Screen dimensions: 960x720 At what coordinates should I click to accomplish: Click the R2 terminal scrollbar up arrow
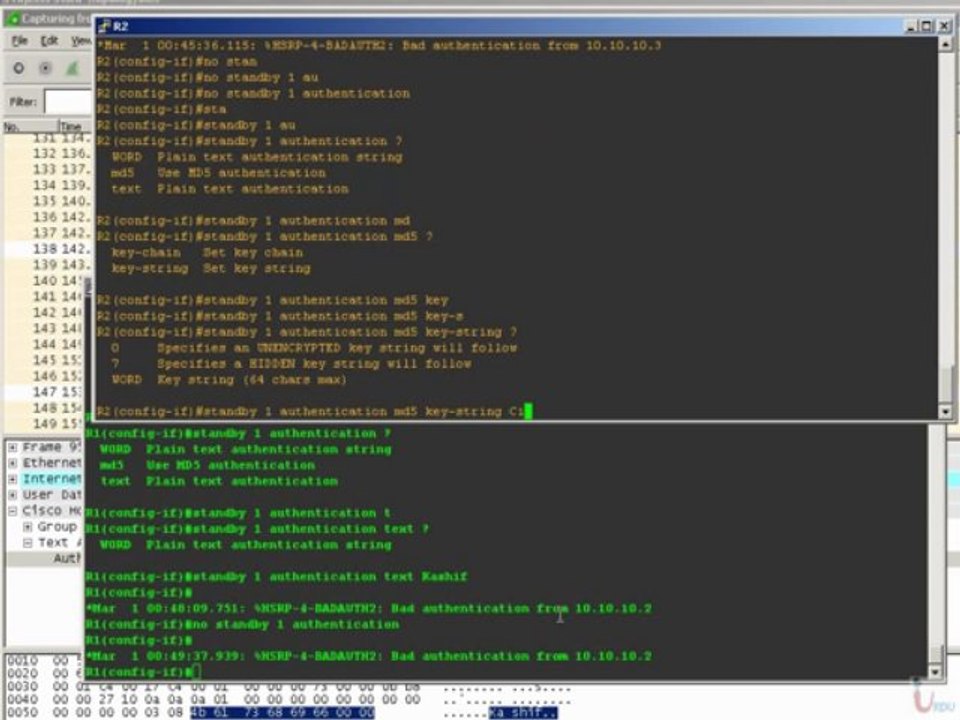[945, 45]
